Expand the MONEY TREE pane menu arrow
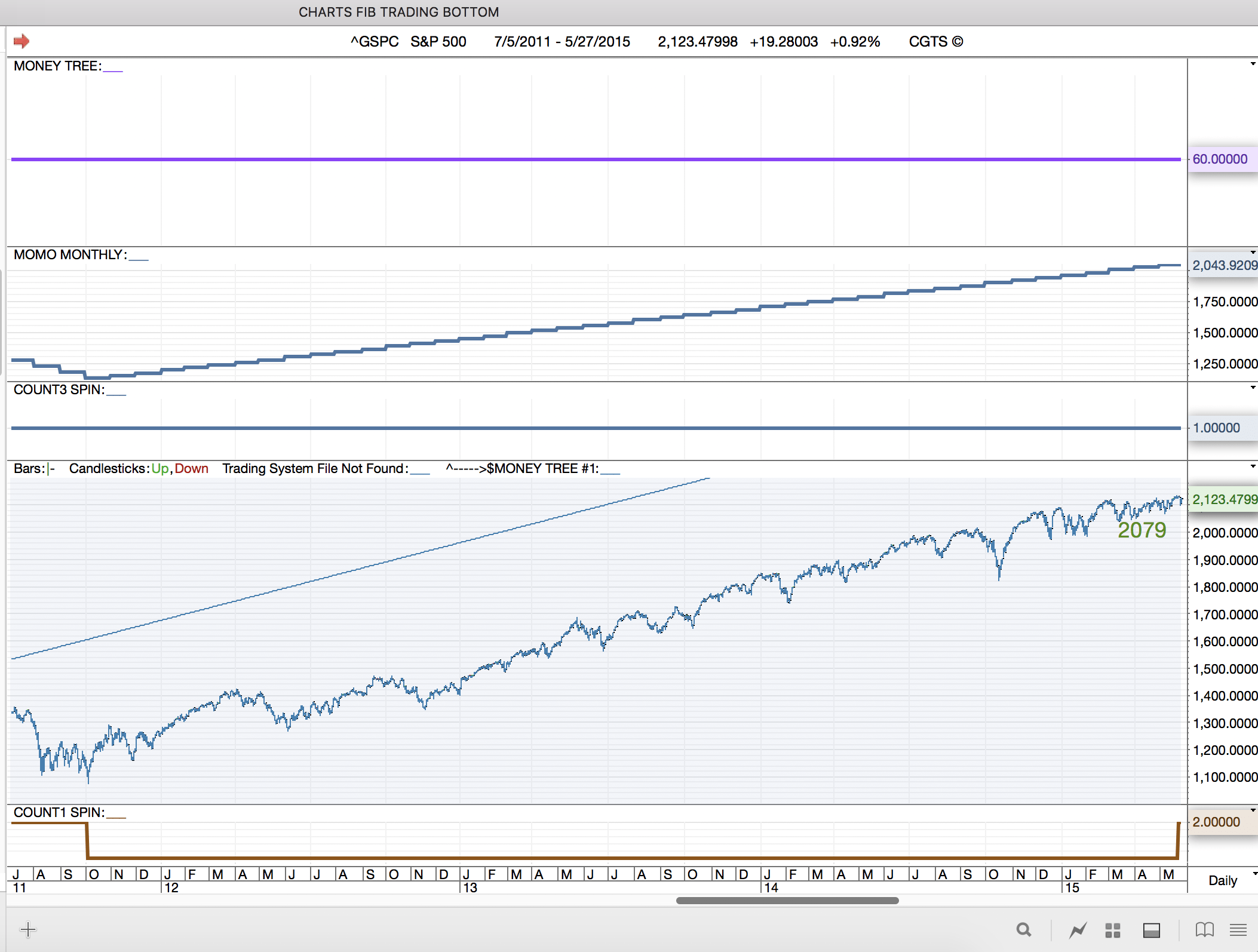 [x=1253, y=64]
